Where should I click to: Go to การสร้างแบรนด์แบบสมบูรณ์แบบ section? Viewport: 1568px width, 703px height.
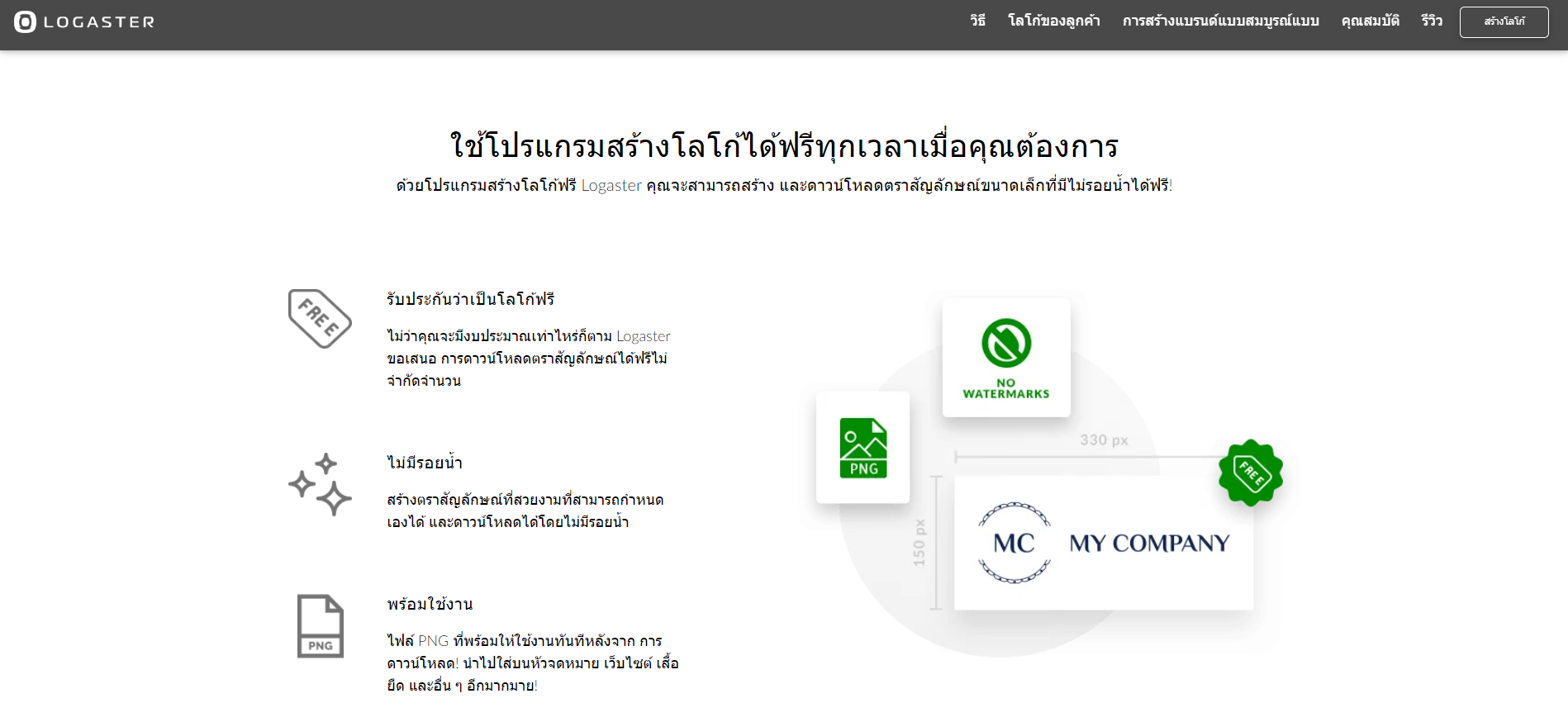click(1220, 21)
